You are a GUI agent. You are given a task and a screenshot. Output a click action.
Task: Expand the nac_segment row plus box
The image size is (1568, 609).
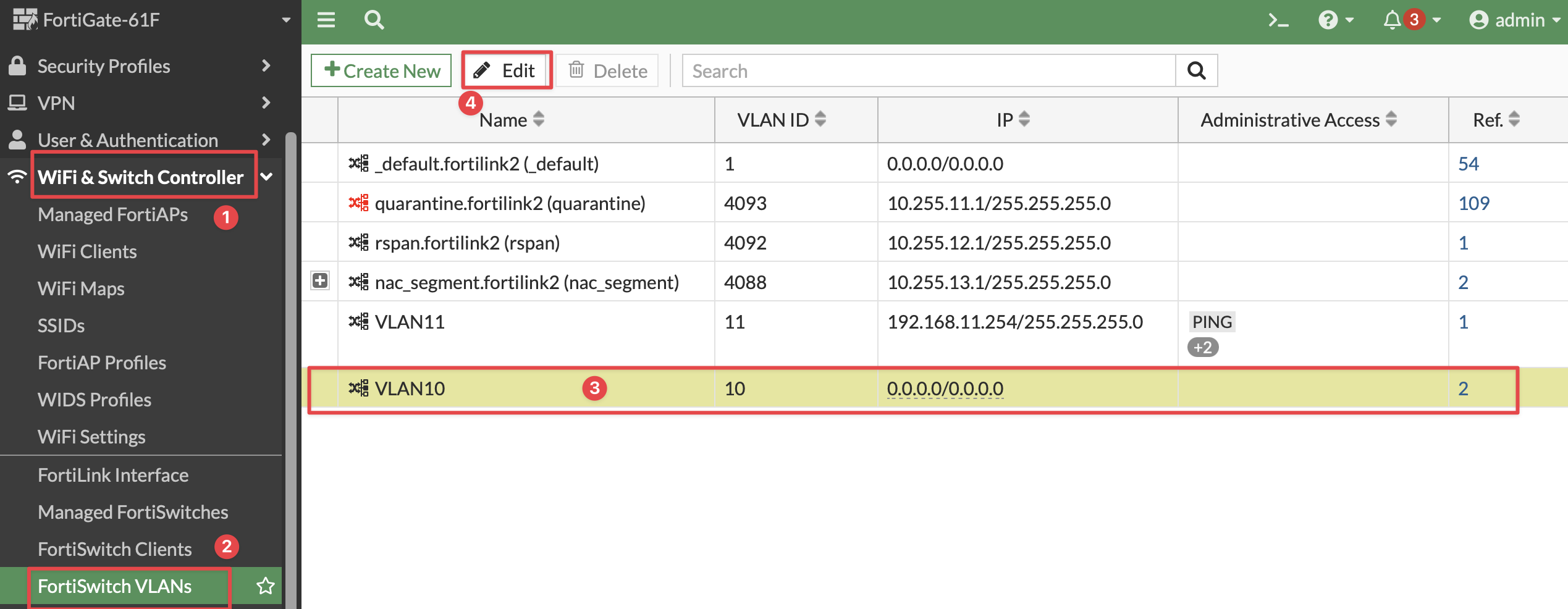point(320,281)
